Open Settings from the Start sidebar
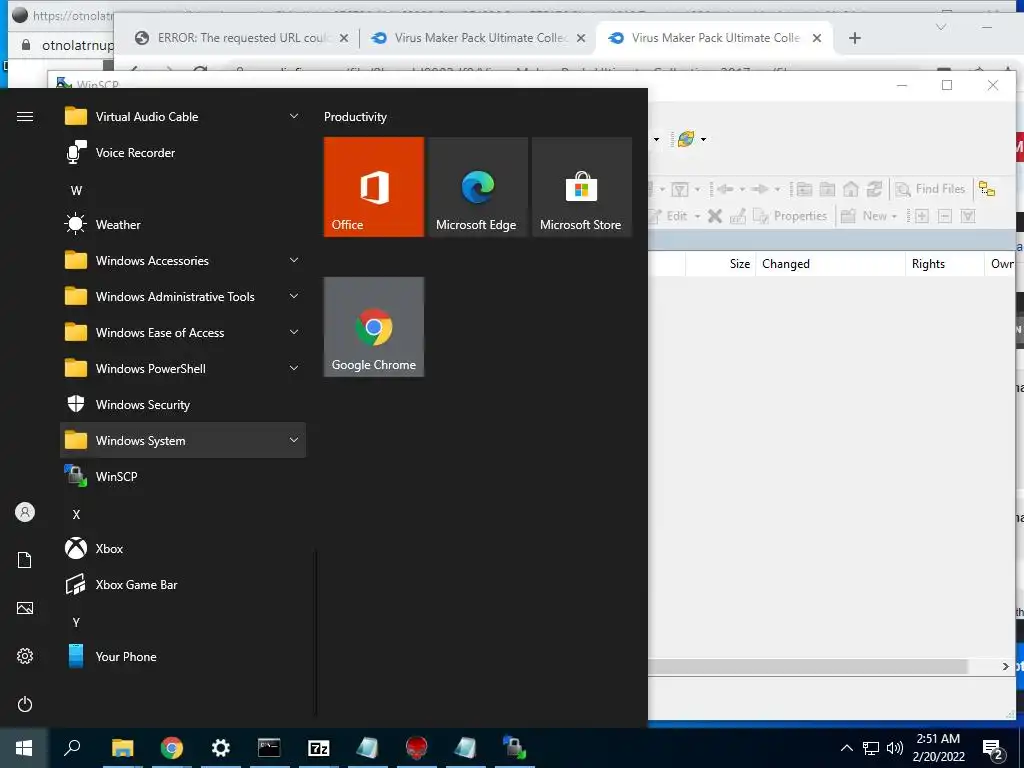 [25, 656]
